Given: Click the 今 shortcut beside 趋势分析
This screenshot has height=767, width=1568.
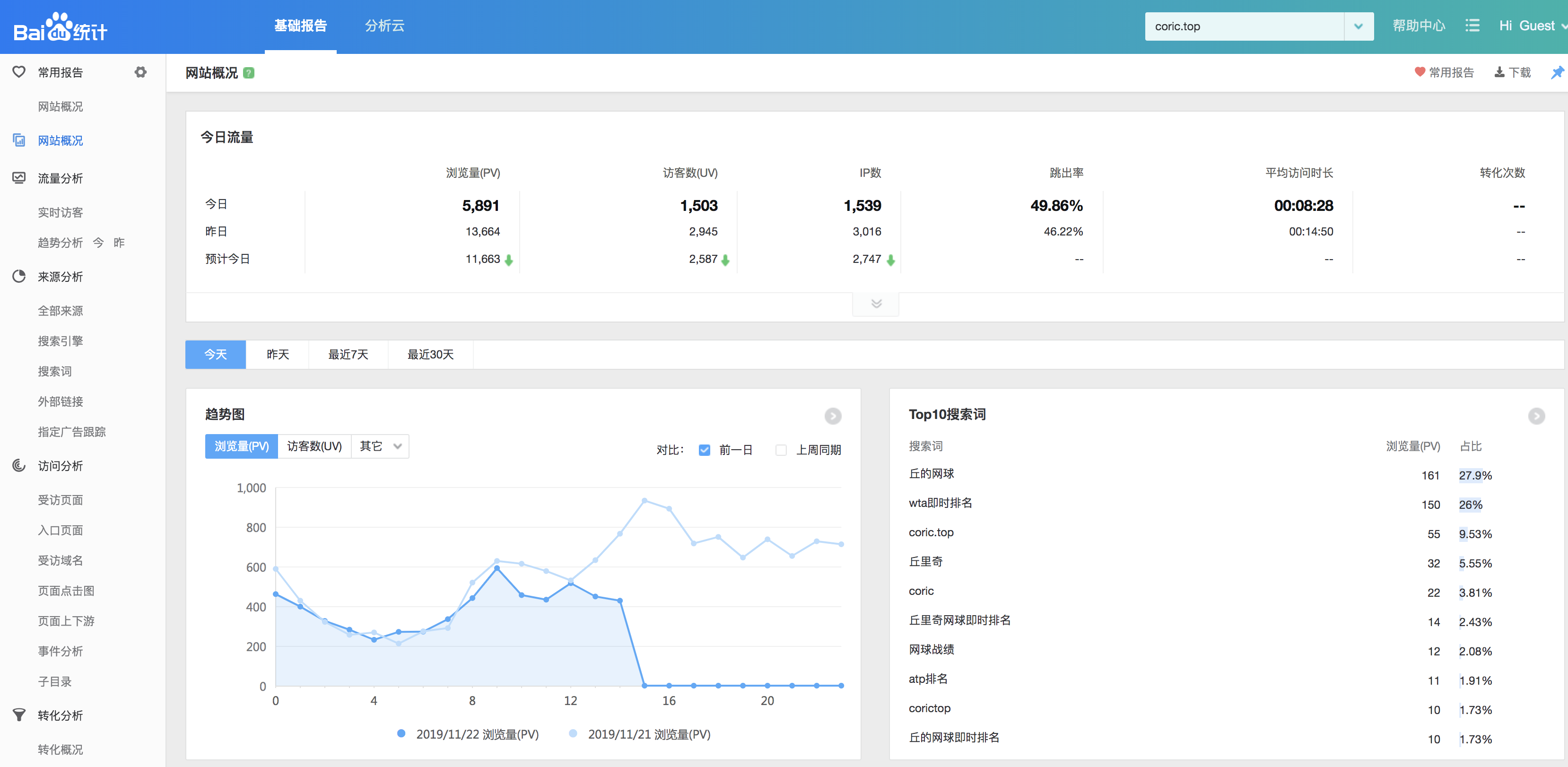Looking at the screenshot, I should point(98,242).
